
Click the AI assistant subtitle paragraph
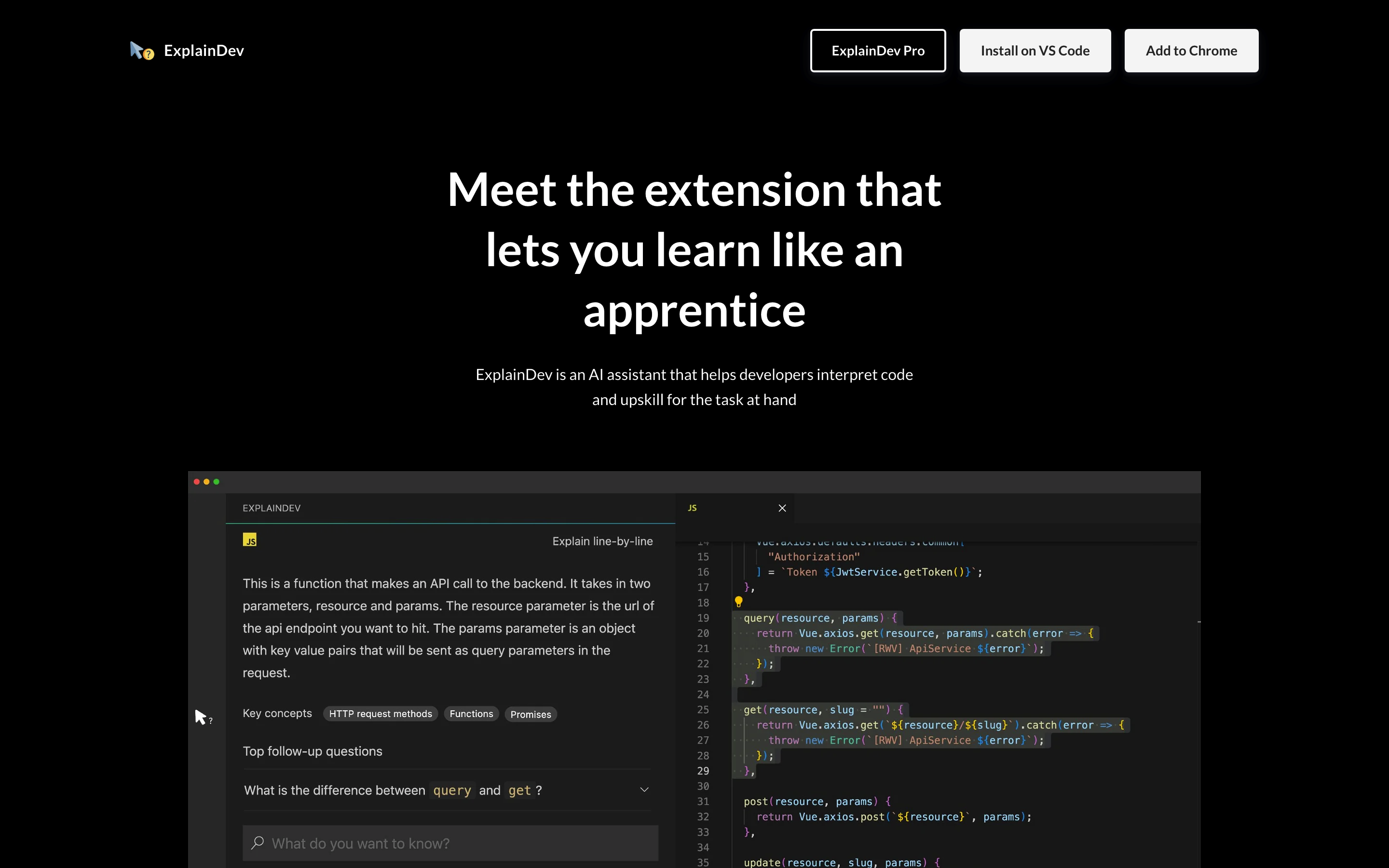[x=694, y=387]
